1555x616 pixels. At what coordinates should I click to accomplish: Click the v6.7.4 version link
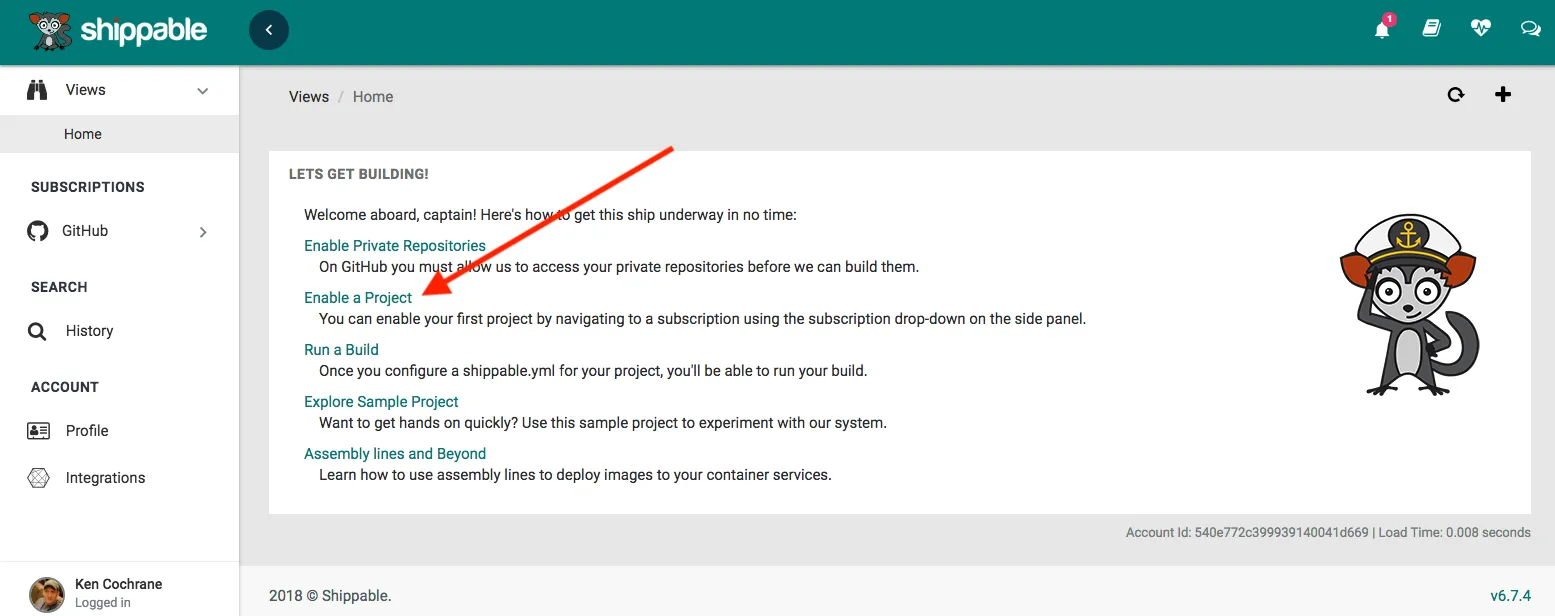coord(1510,596)
